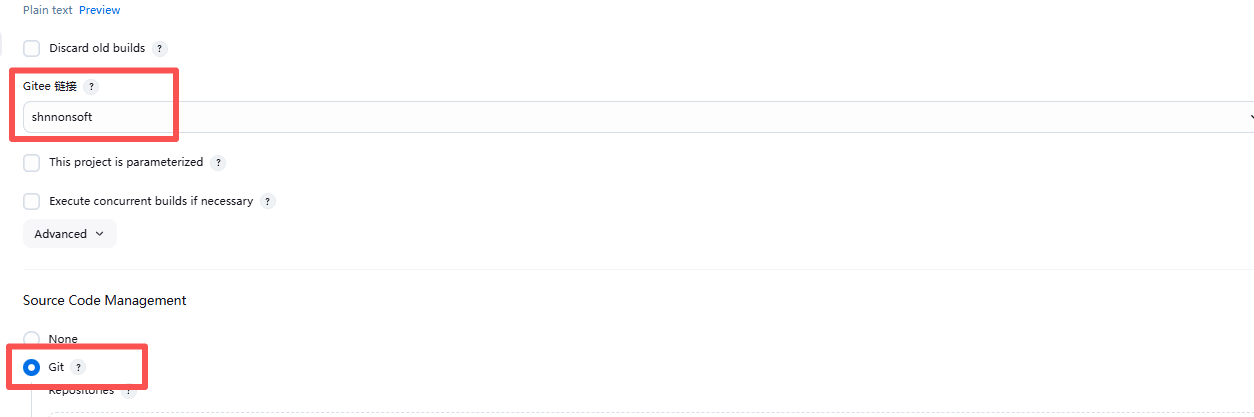The image size is (1254, 417).
Task: Click the Discard old builds label text
Action: [97, 48]
